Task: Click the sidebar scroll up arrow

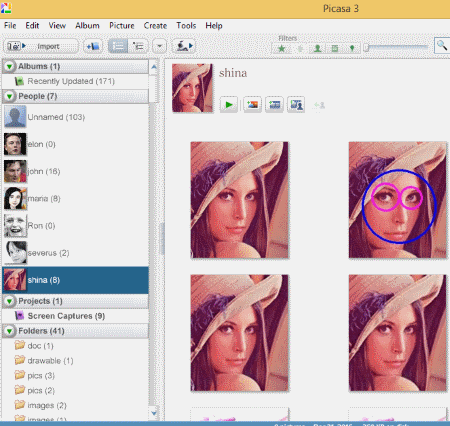Action: click(154, 67)
